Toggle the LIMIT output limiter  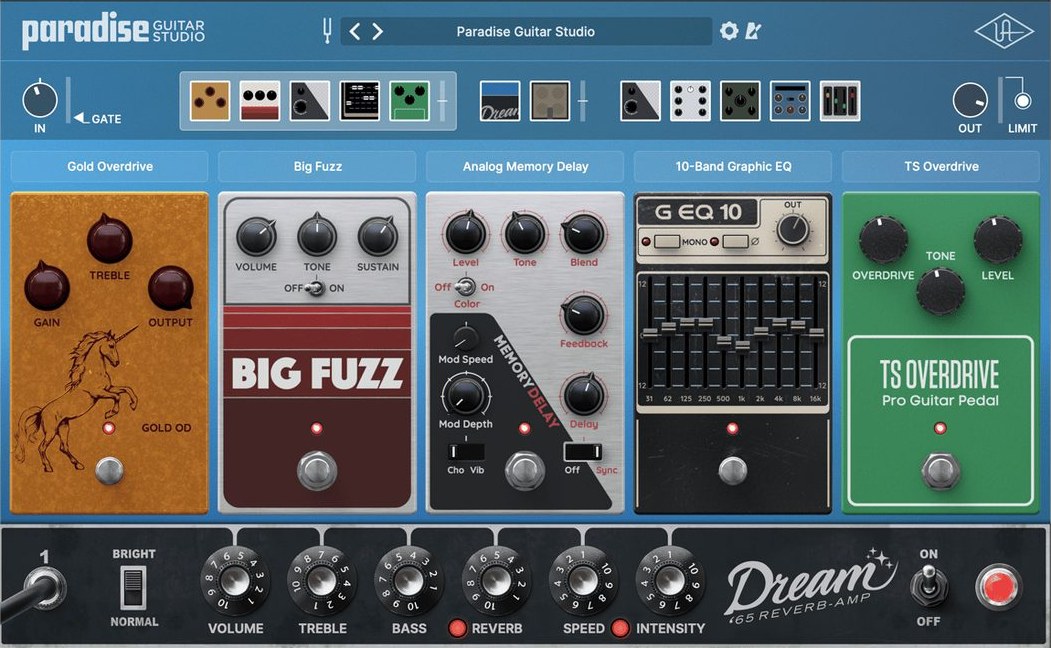point(1022,101)
